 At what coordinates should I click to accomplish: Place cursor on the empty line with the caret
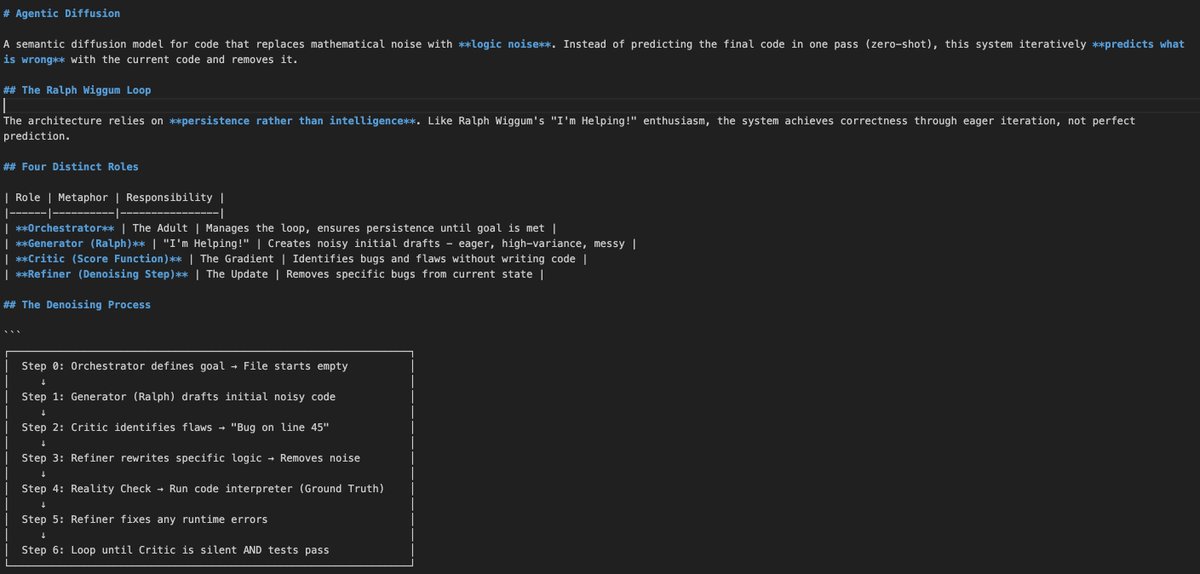[x=600, y=105]
